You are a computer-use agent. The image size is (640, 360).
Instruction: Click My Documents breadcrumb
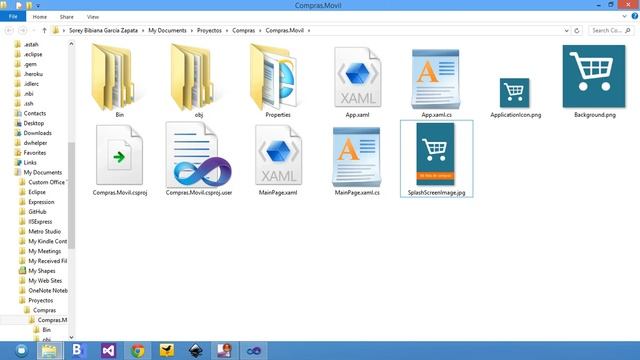pos(167,31)
